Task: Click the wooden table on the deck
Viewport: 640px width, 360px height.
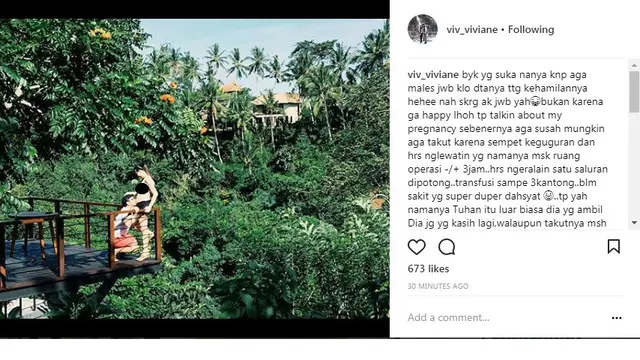Action: [32, 233]
